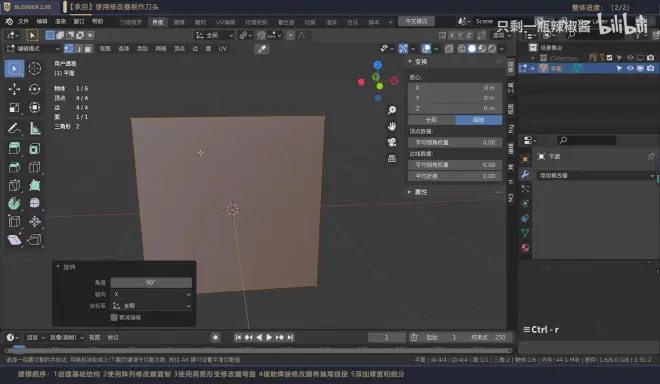
Task: Toggle the Collection exclude checkbox
Action: (x=609, y=58)
